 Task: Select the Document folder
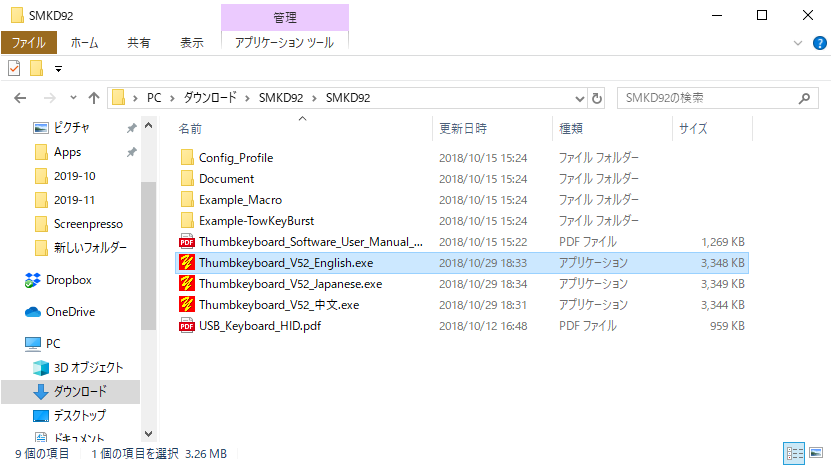point(227,179)
